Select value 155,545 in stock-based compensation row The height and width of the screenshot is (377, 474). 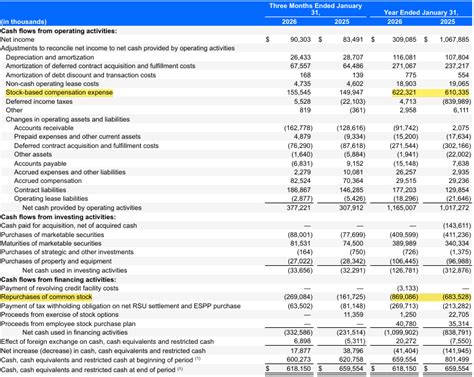(x=299, y=92)
